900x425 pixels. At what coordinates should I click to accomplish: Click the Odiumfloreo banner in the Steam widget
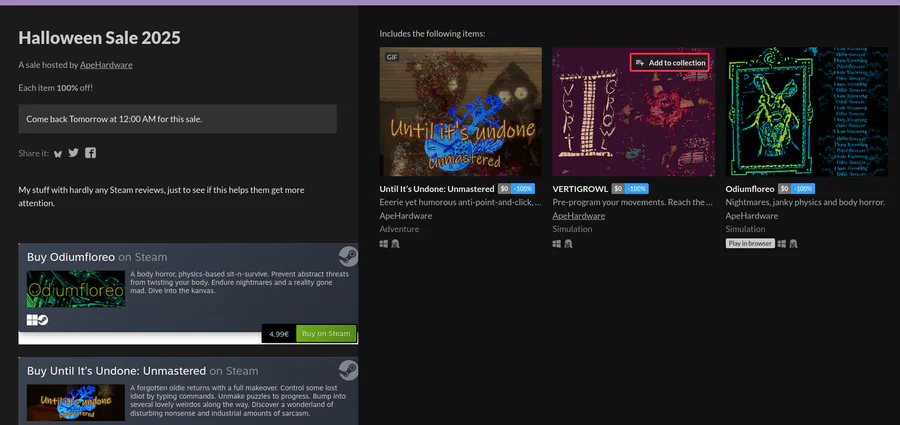76,289
